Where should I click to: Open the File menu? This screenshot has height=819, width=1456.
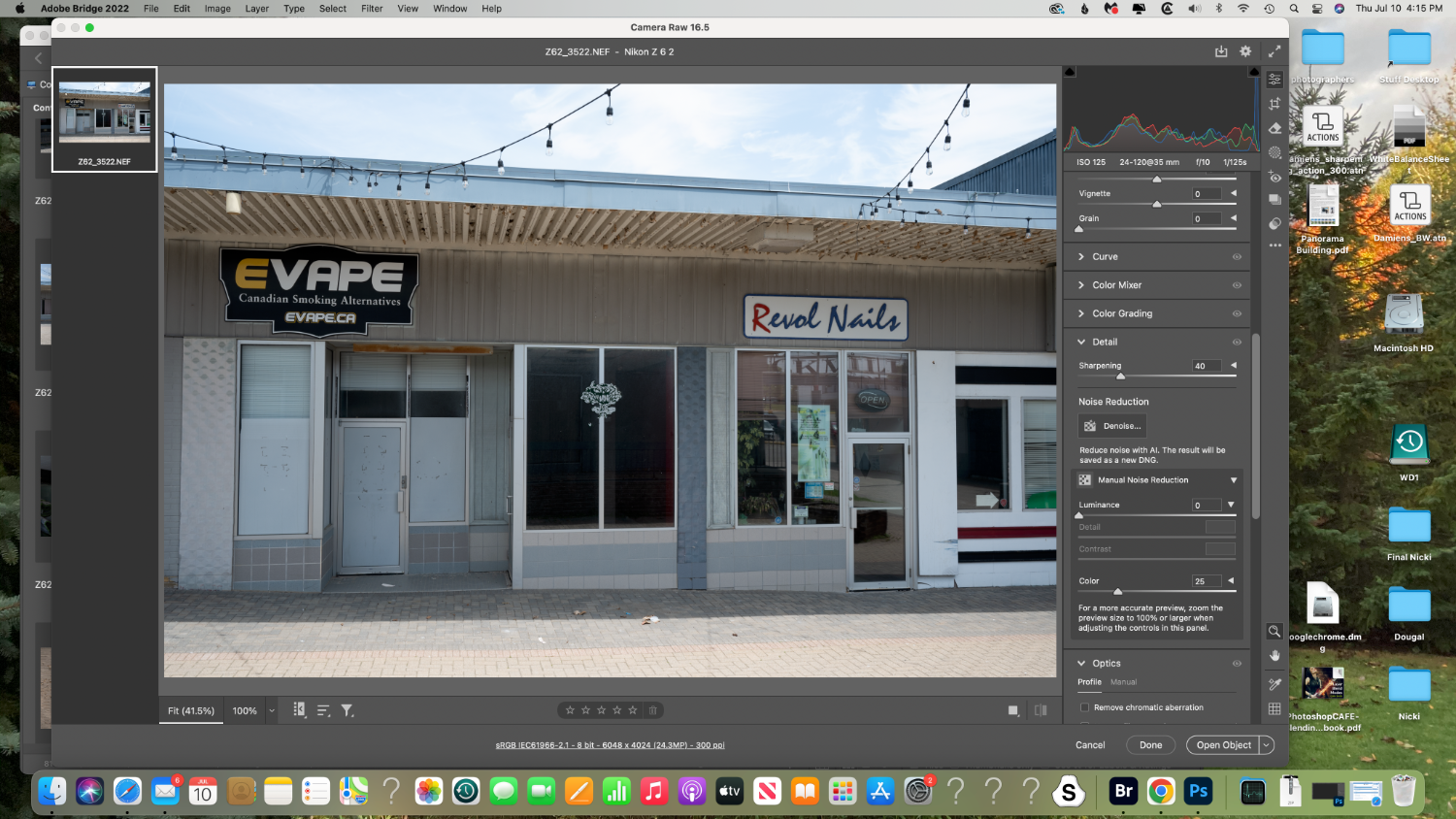(x=151, y=9)
